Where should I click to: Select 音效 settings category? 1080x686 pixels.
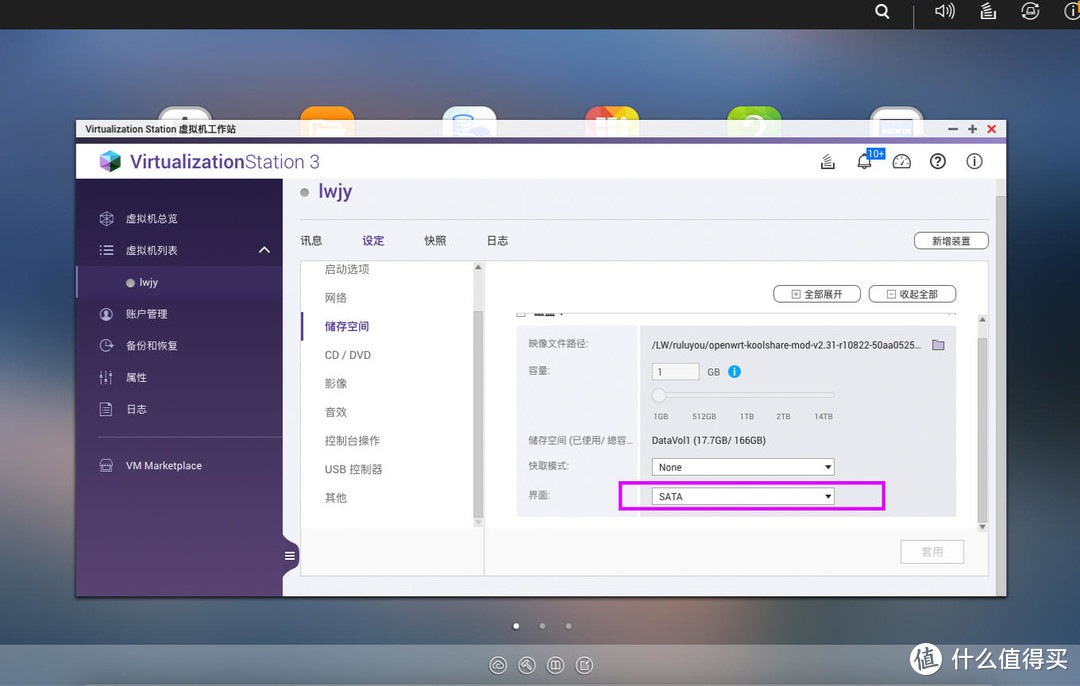tap(336, 412)
